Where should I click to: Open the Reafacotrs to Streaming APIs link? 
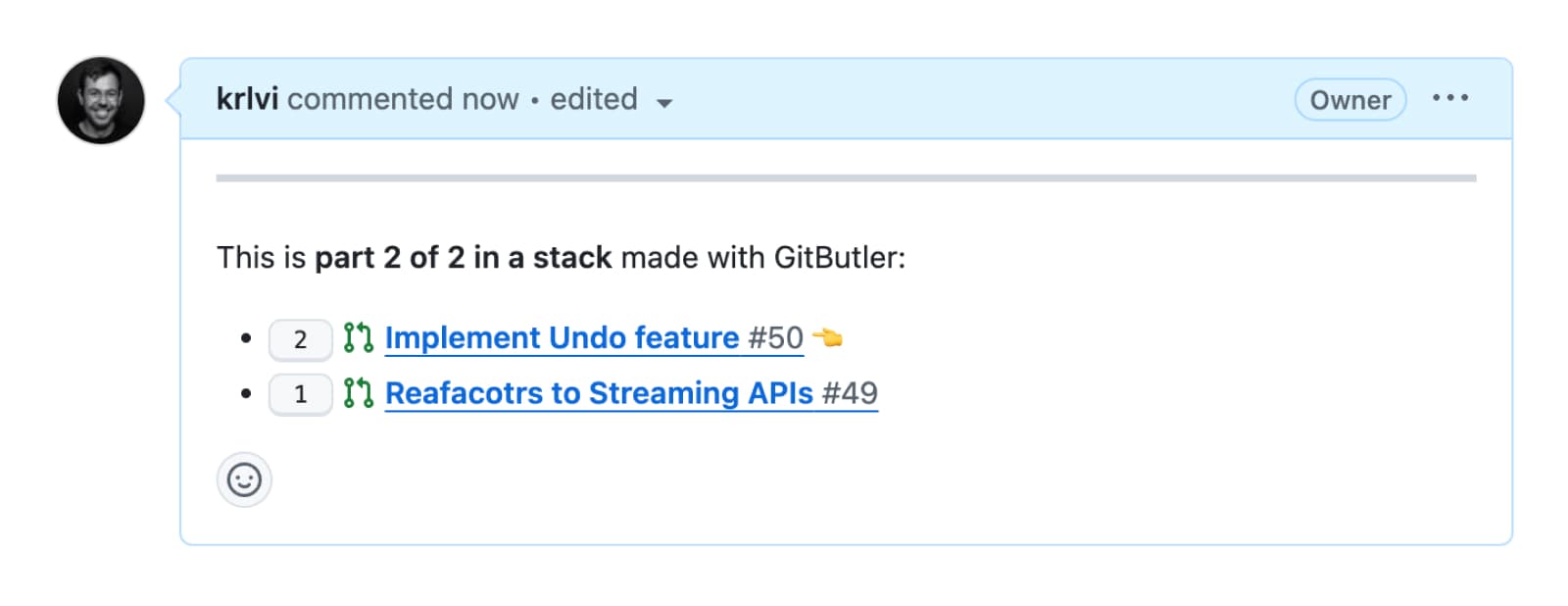pos(598,393)
